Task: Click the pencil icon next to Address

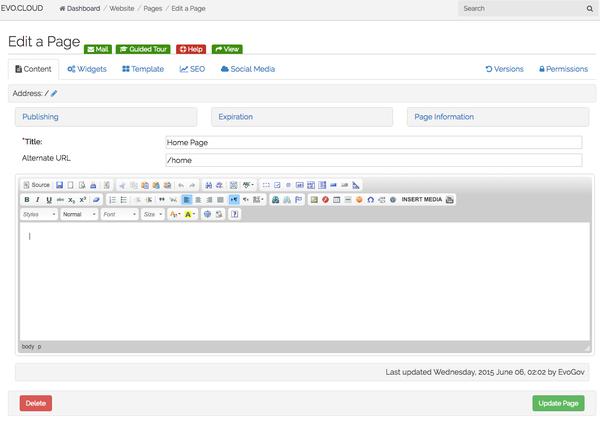Action: [x=54, y=93]
